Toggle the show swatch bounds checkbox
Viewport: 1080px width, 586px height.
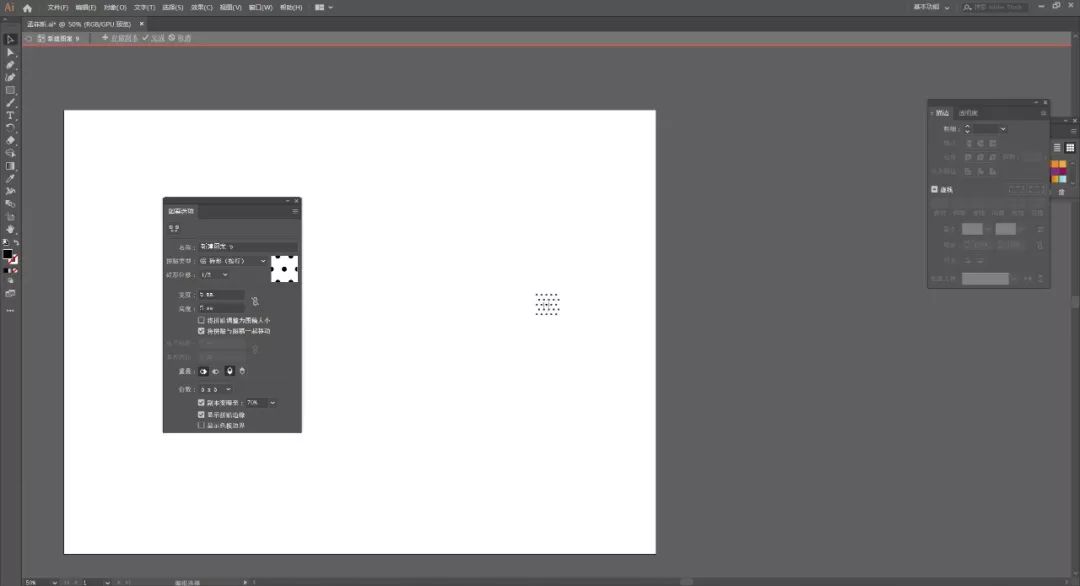201,425
